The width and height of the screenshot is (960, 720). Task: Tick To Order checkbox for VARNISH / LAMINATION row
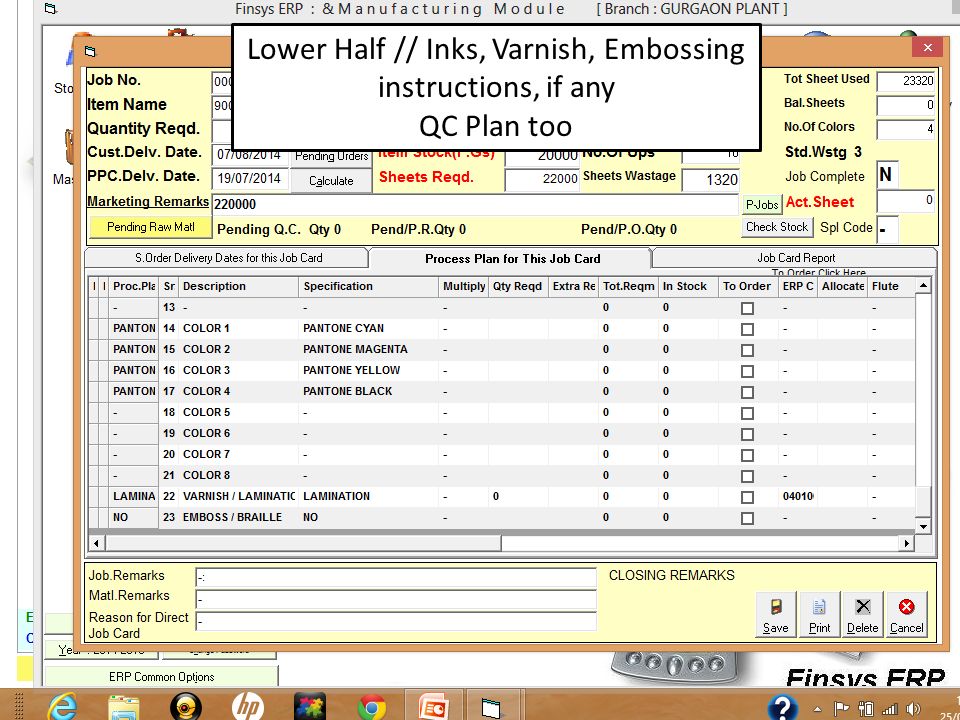pyautogui.click(x=747, y=497)
